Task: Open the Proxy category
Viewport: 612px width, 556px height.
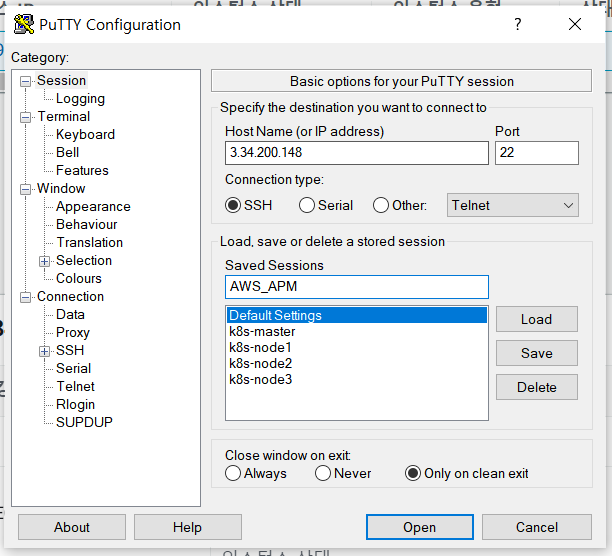Action: point(73,332)
